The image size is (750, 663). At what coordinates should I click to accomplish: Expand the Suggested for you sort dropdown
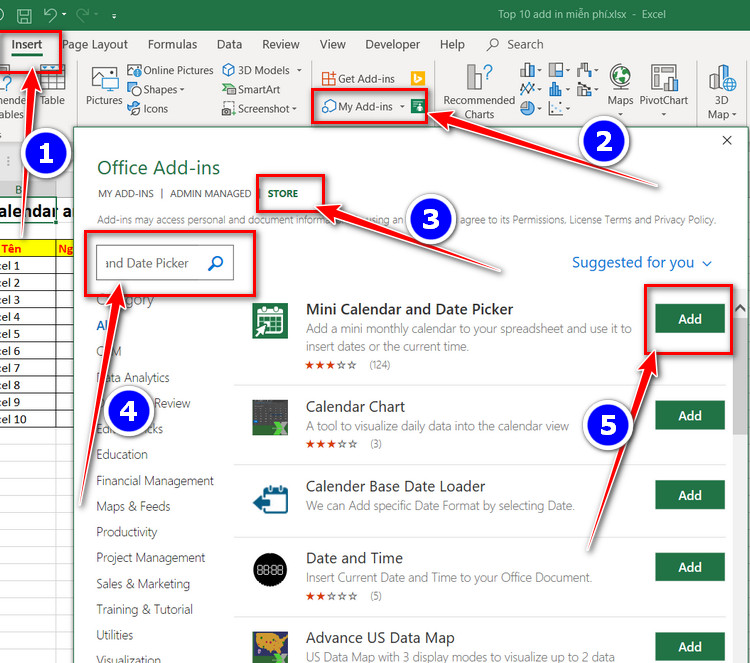[x=642, y=263]
